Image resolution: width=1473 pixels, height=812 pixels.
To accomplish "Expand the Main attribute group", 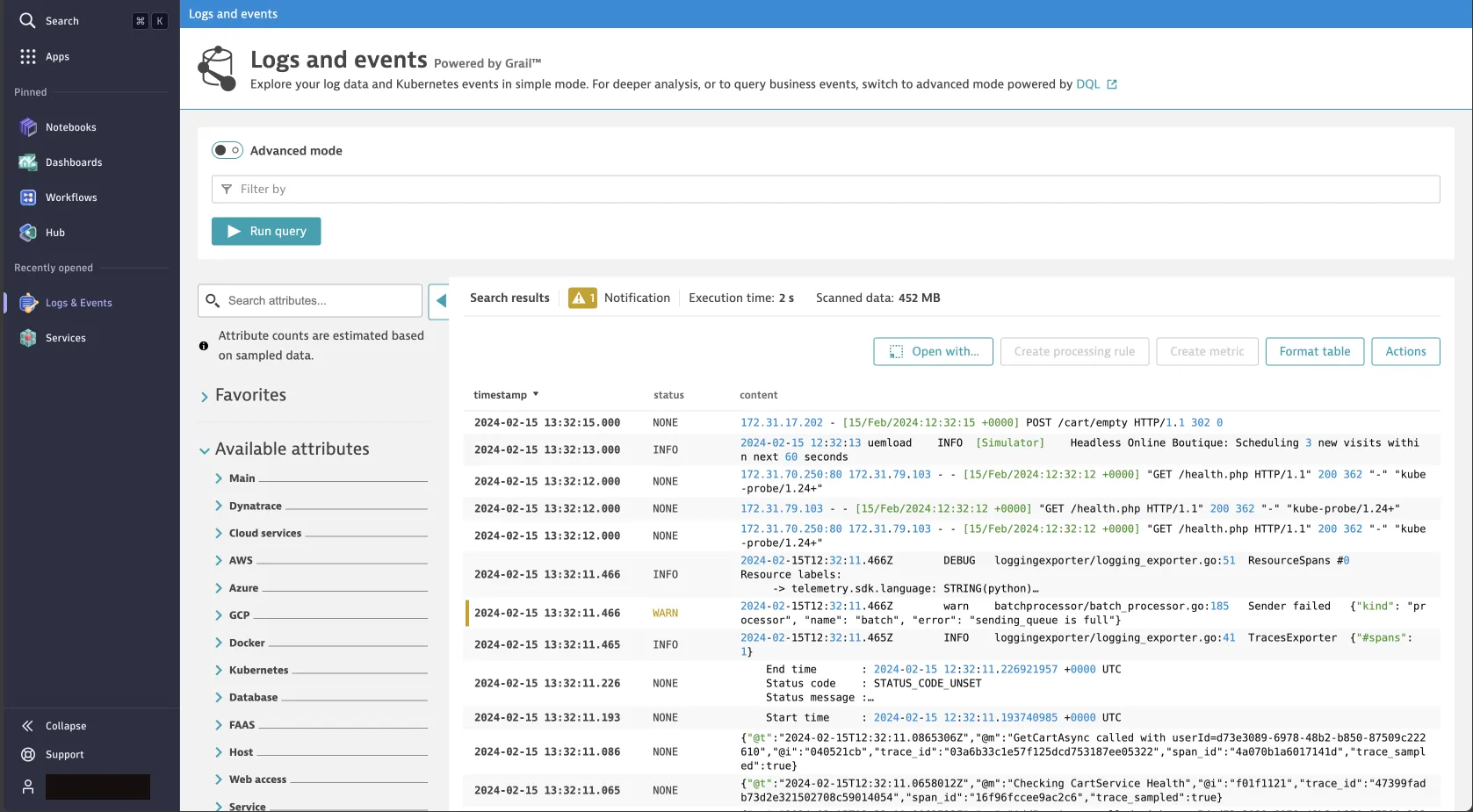I will point(219,478).
